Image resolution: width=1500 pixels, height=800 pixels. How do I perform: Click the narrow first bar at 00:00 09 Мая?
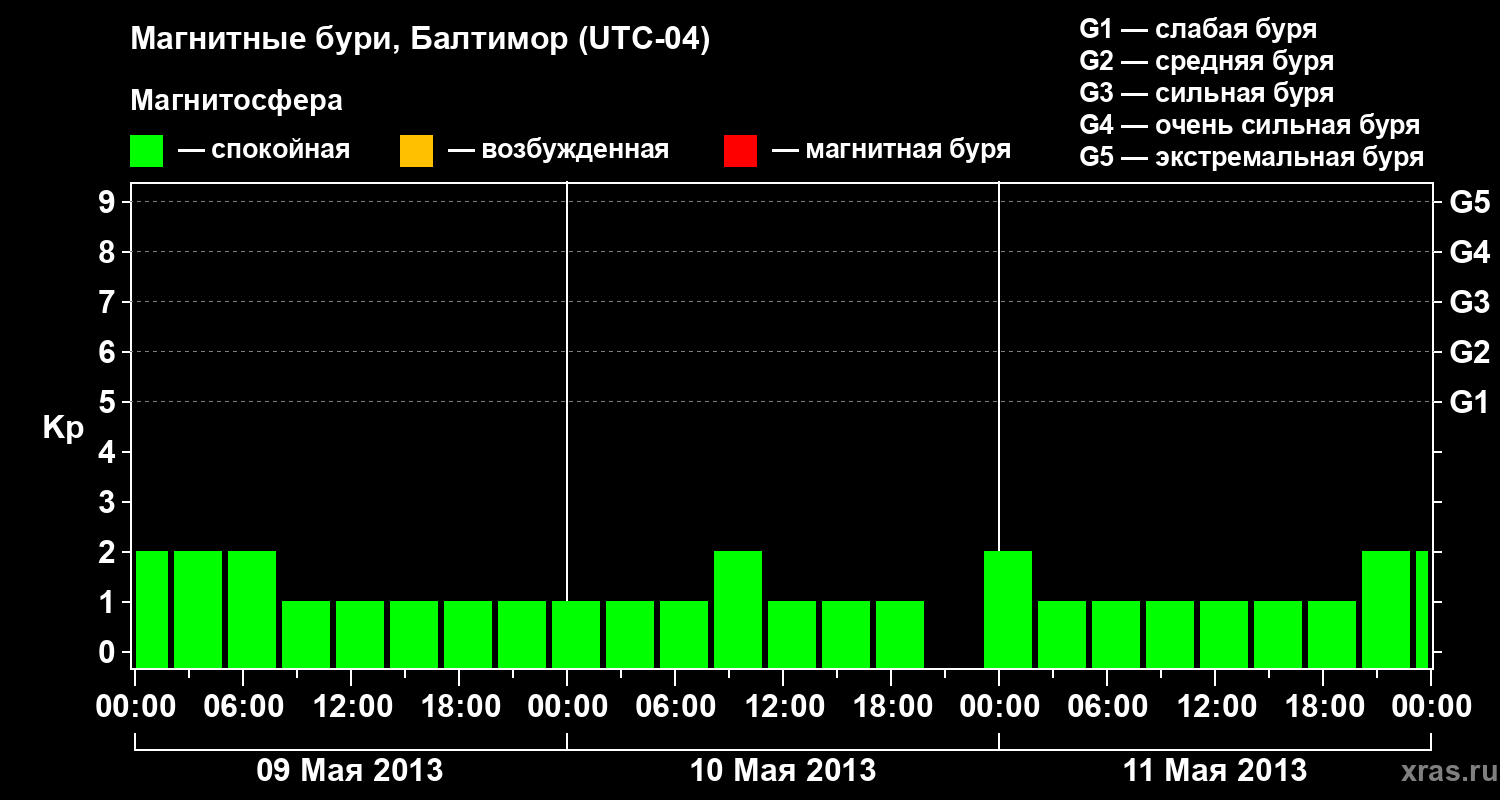click(x=152, y=609)
